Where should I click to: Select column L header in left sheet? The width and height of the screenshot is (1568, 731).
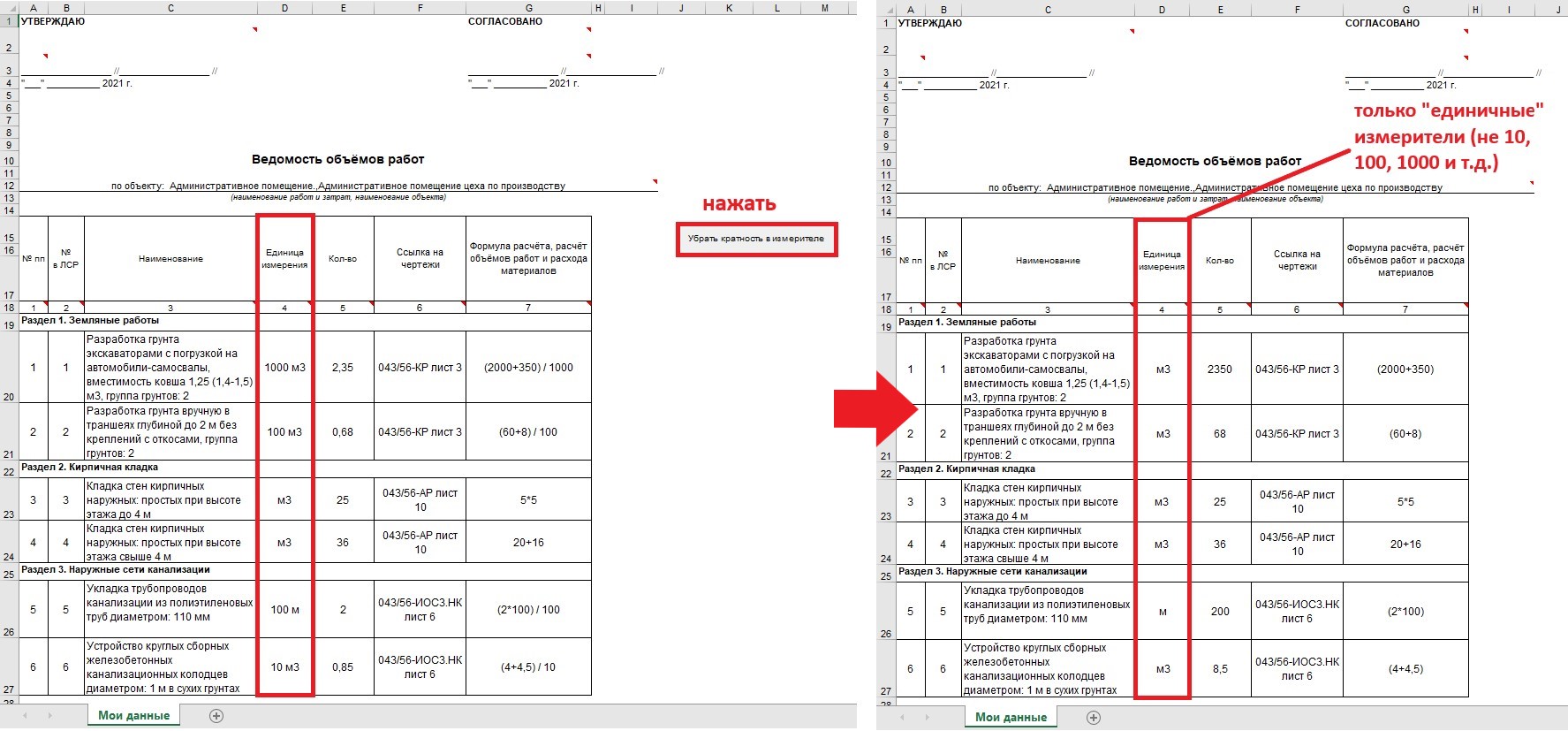coord(777,8)
